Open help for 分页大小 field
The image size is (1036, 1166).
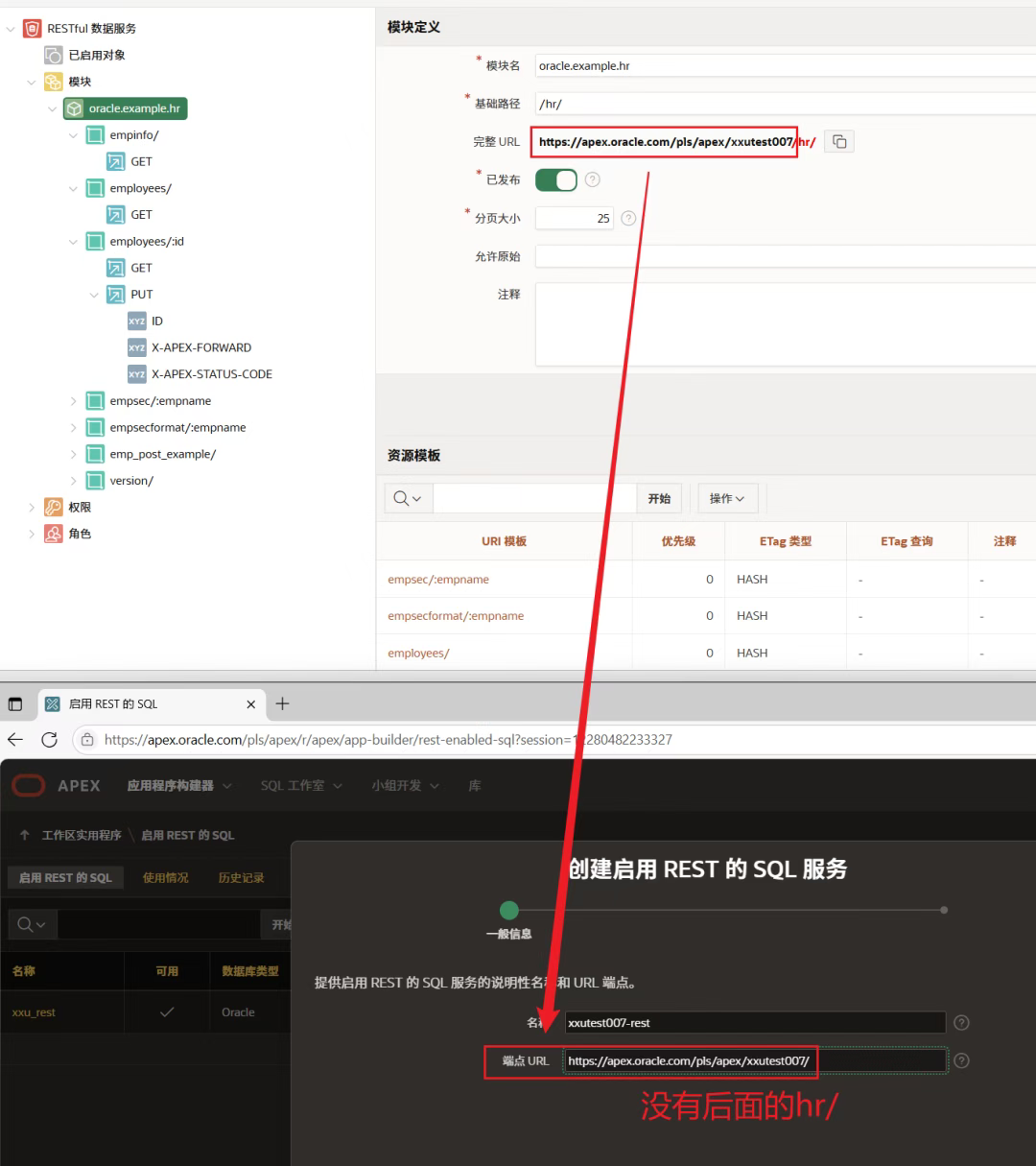click(x=628, y=218)
